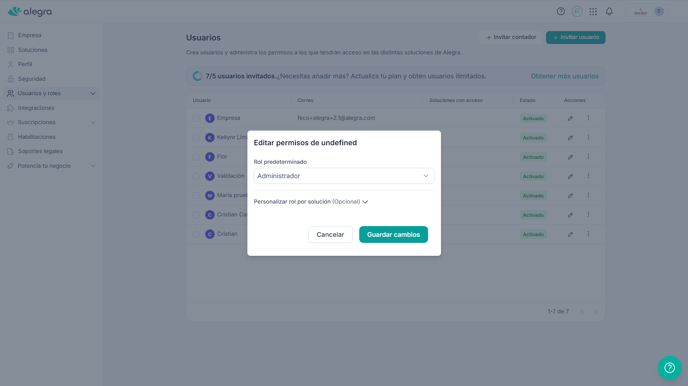Open the notifications bell

609,11
